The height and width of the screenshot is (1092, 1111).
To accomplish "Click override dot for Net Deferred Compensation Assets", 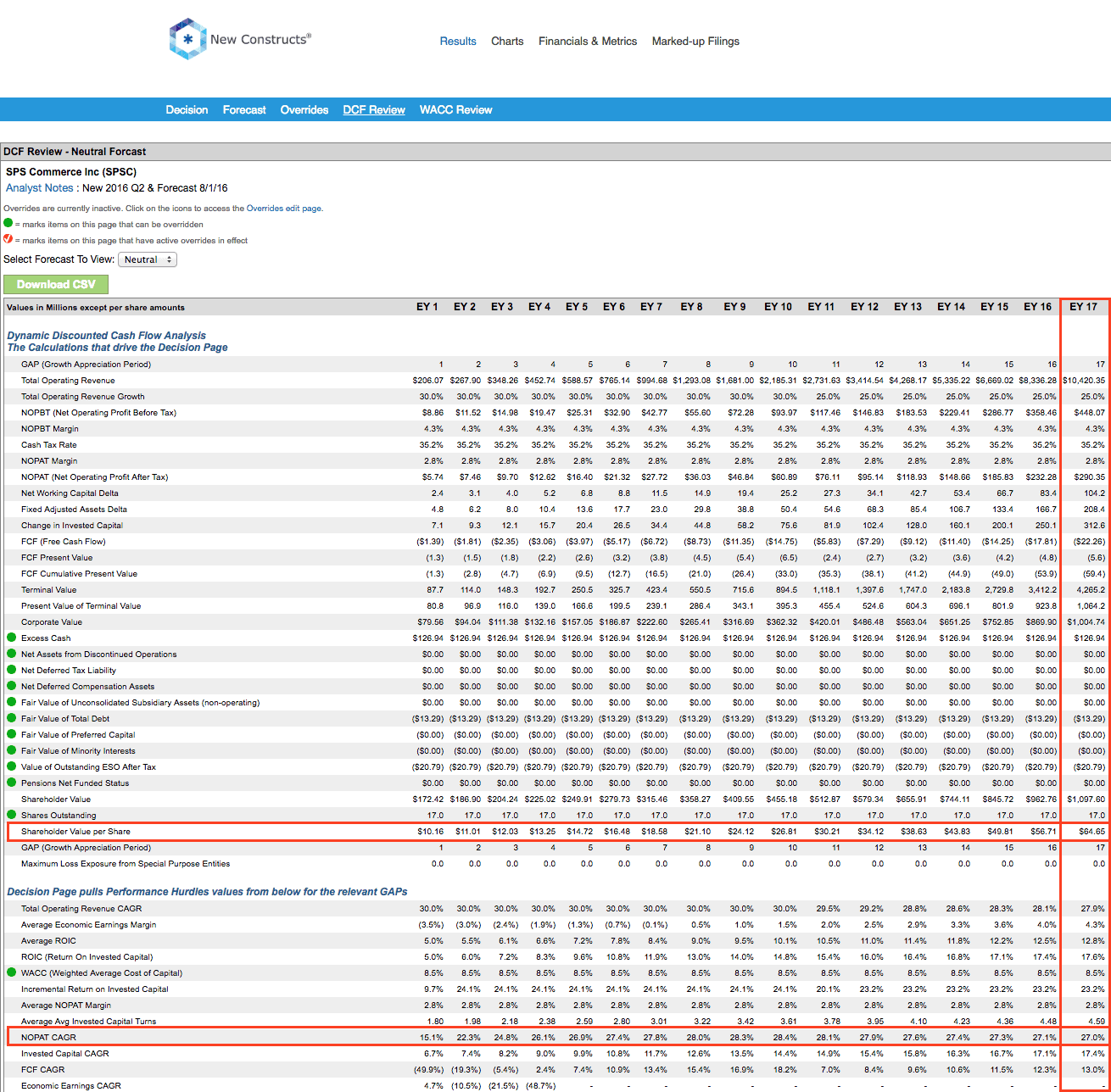I will (x=11, y=686).
